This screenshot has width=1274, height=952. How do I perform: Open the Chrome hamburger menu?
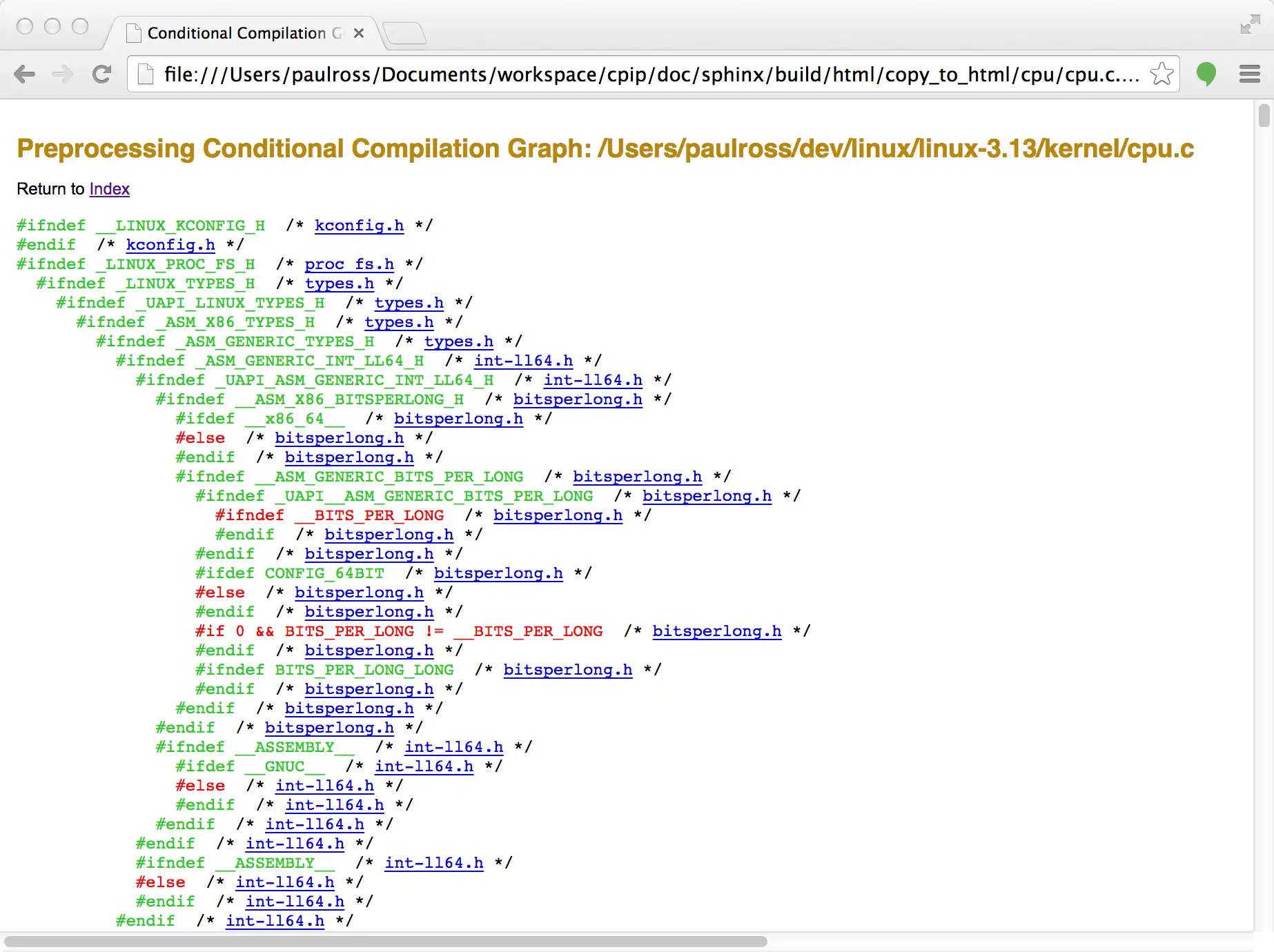point(1250,74)
